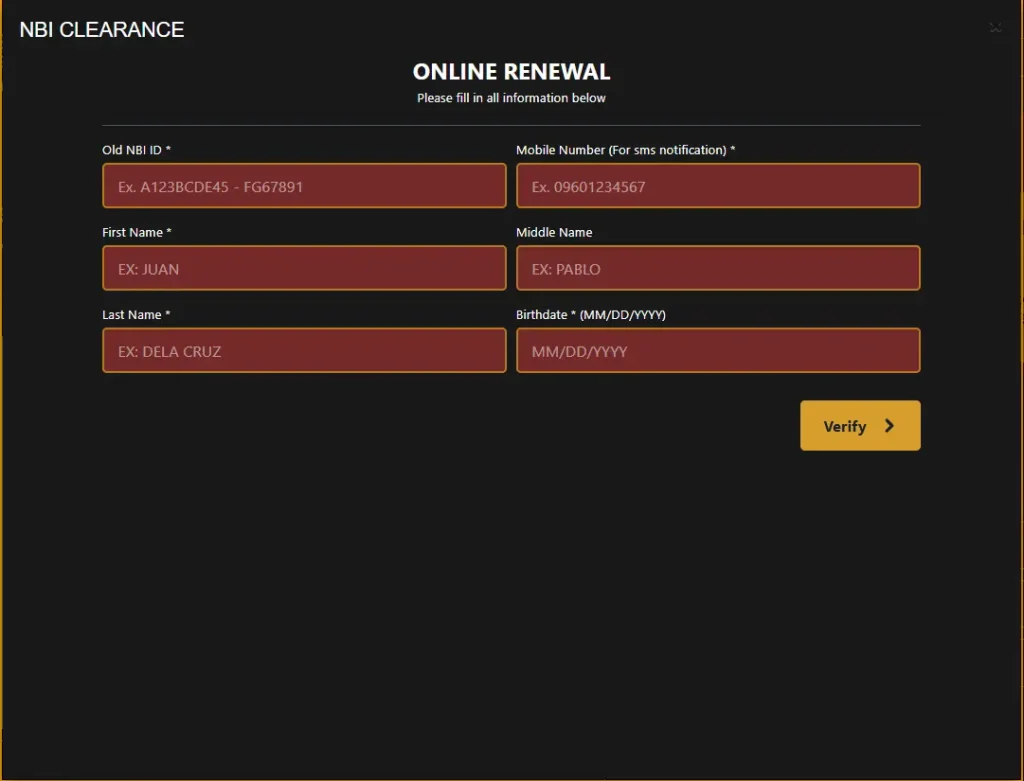This screenshot has width=1024, height=781.
Task: Select the First Name input field
Action: 304,268
